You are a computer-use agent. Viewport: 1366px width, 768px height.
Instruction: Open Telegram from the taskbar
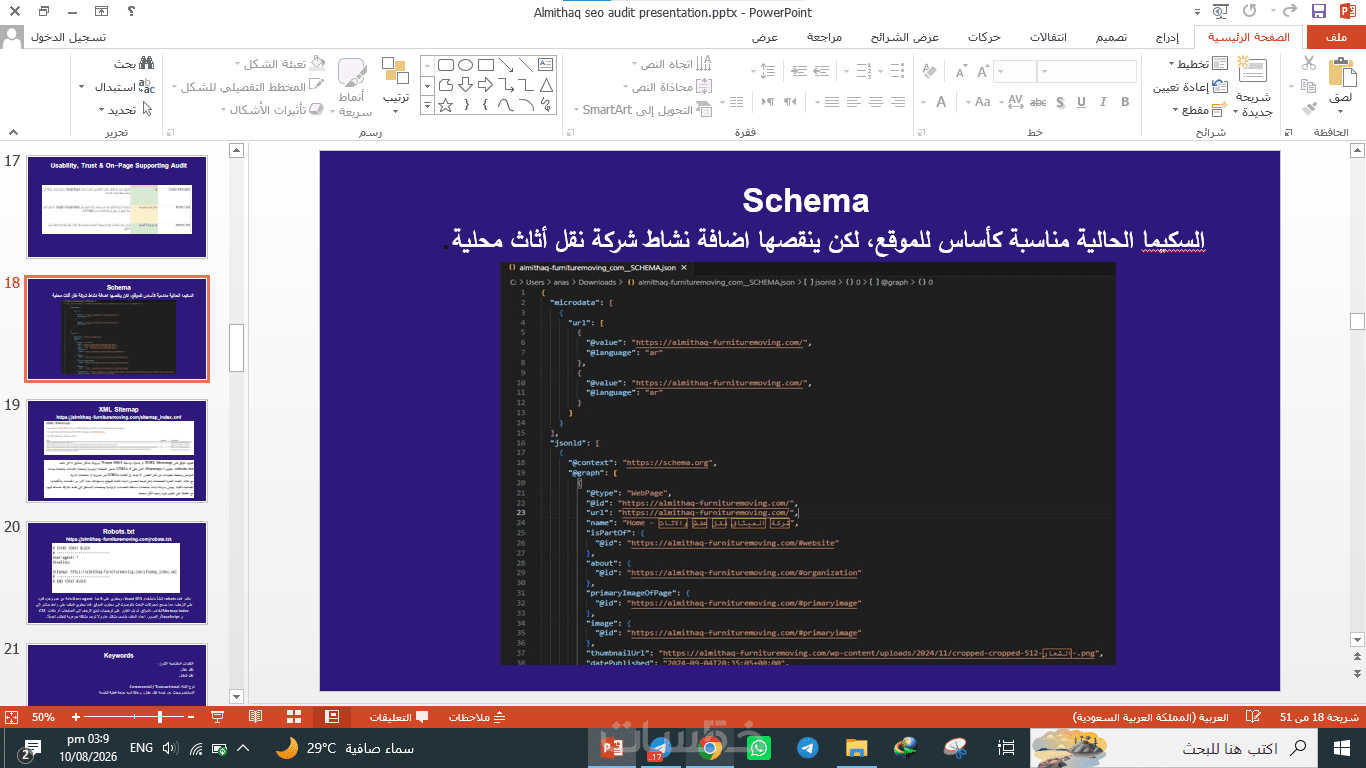806,748
